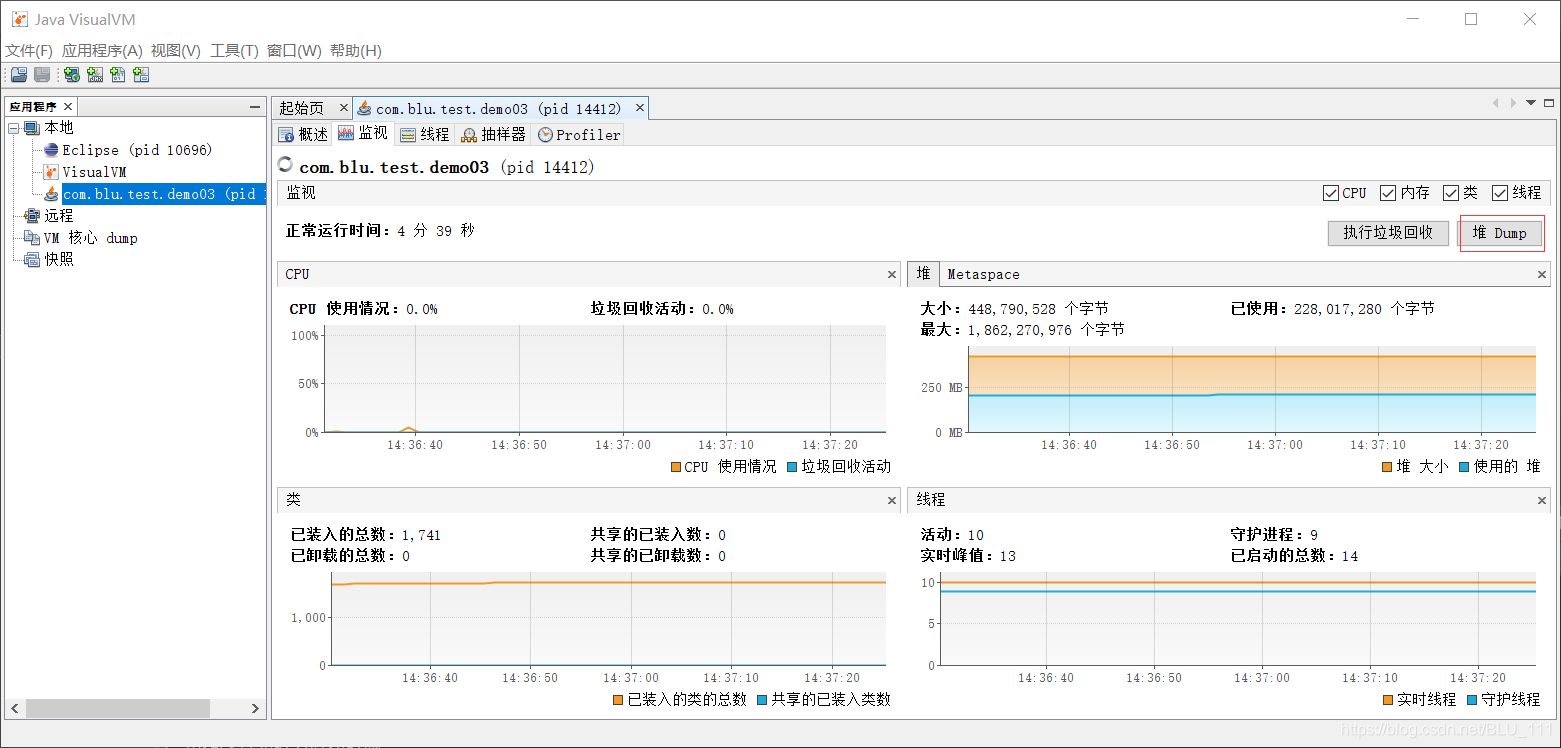Image resolution: width=1561 pixels, height=748 pixels.
Task: Close the 起始页 tab
Action: click(x=343, y=107)
